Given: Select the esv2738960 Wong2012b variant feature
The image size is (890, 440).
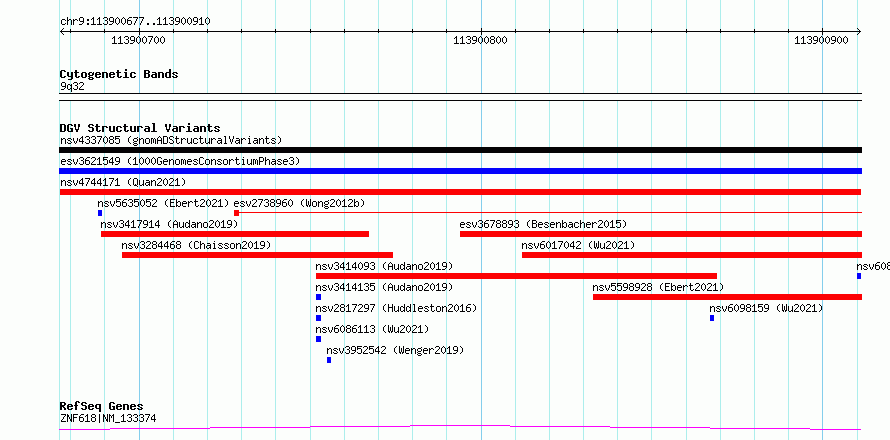Looking at the screenshot, I should [x=548, y=213].
